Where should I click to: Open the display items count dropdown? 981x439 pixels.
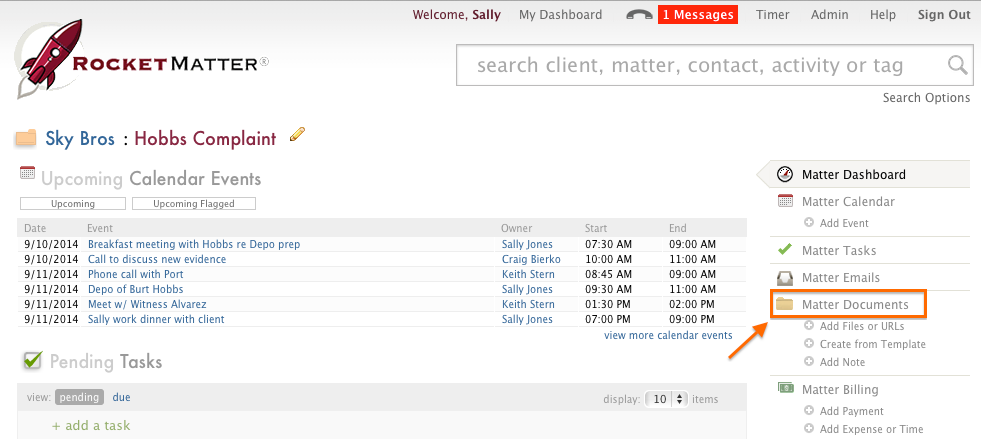pos(666,399)
